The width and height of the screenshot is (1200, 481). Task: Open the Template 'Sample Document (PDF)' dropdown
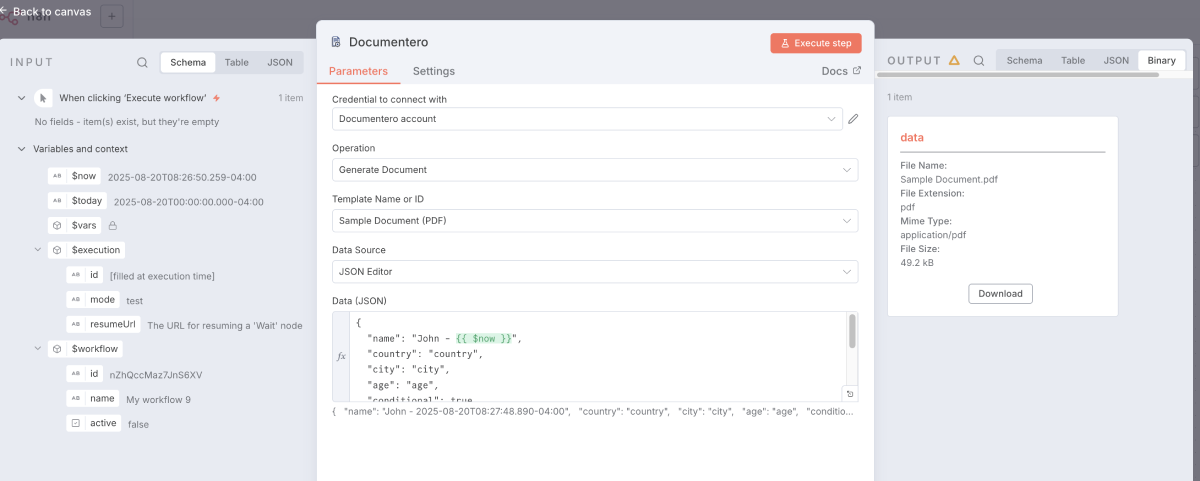595,220
